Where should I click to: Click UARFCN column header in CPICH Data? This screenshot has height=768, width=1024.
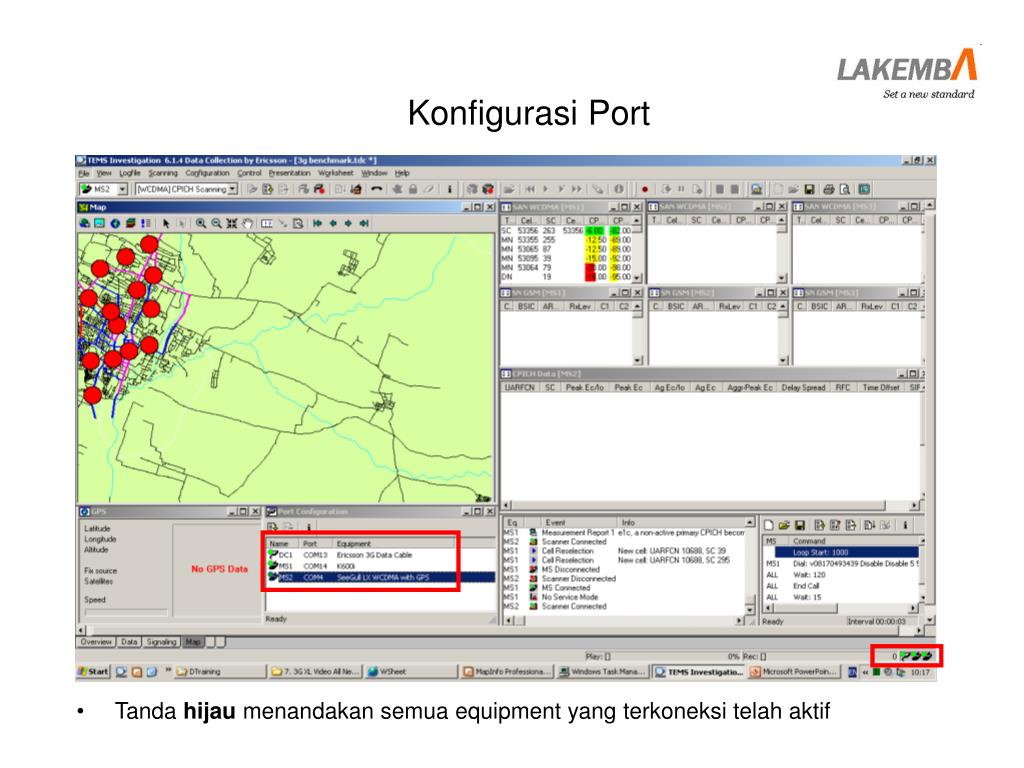(x=519, y=387)
